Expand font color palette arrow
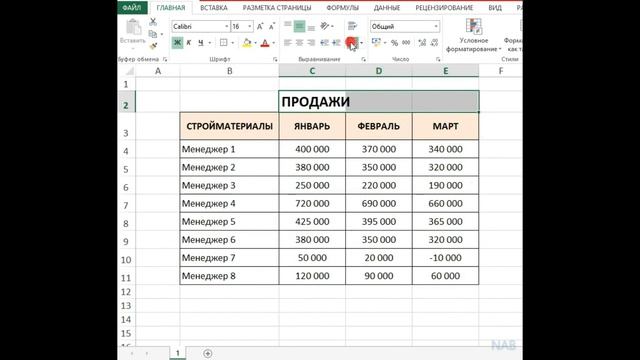 tap(273, 43)
